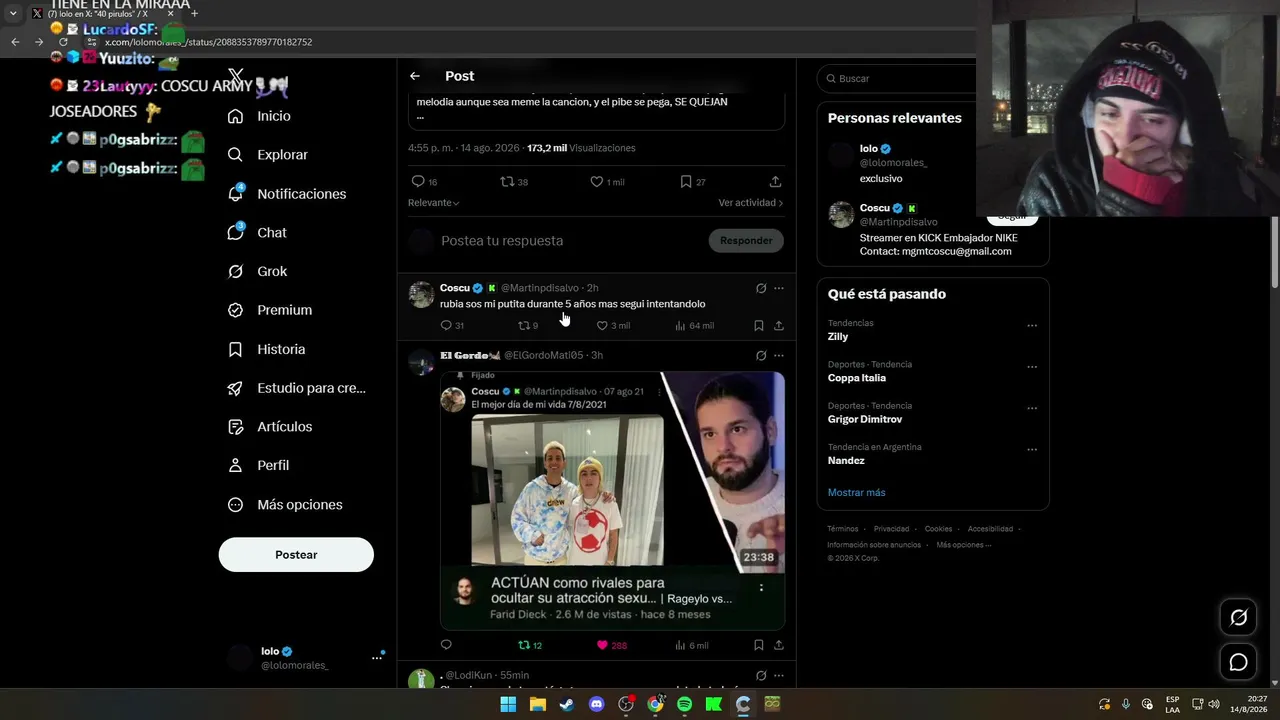Go back using the Post header arrow
This screenshot has width=1280, height=720.
415,76
